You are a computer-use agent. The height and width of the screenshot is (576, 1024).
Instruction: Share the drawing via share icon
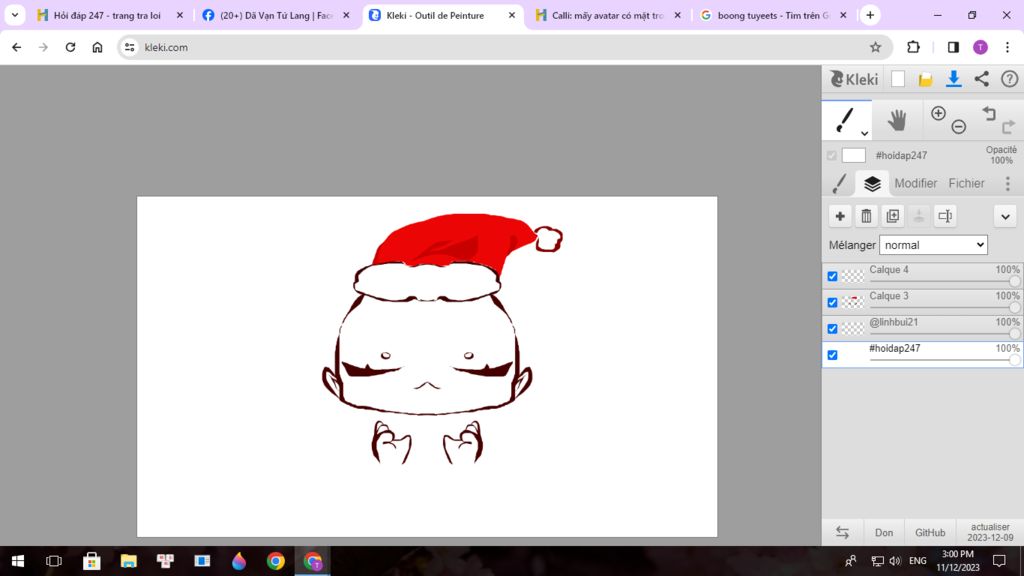pyautogui.click(x=982, y=79)
